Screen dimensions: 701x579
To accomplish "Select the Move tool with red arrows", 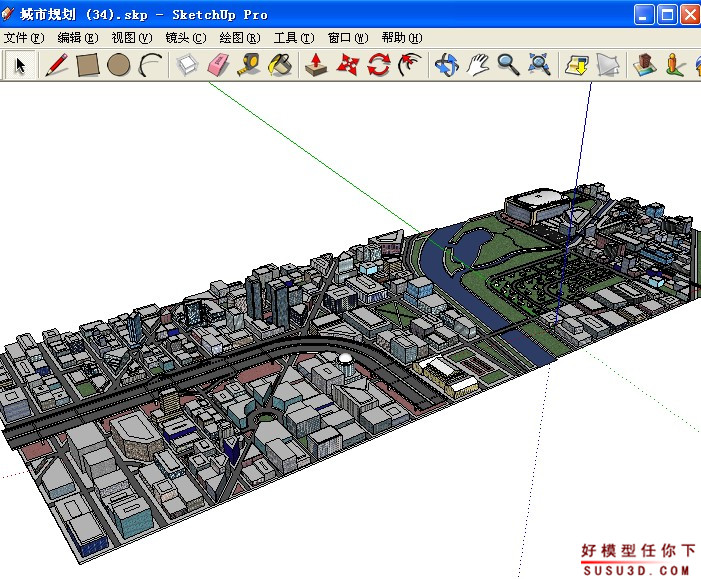I will point(347,65).
